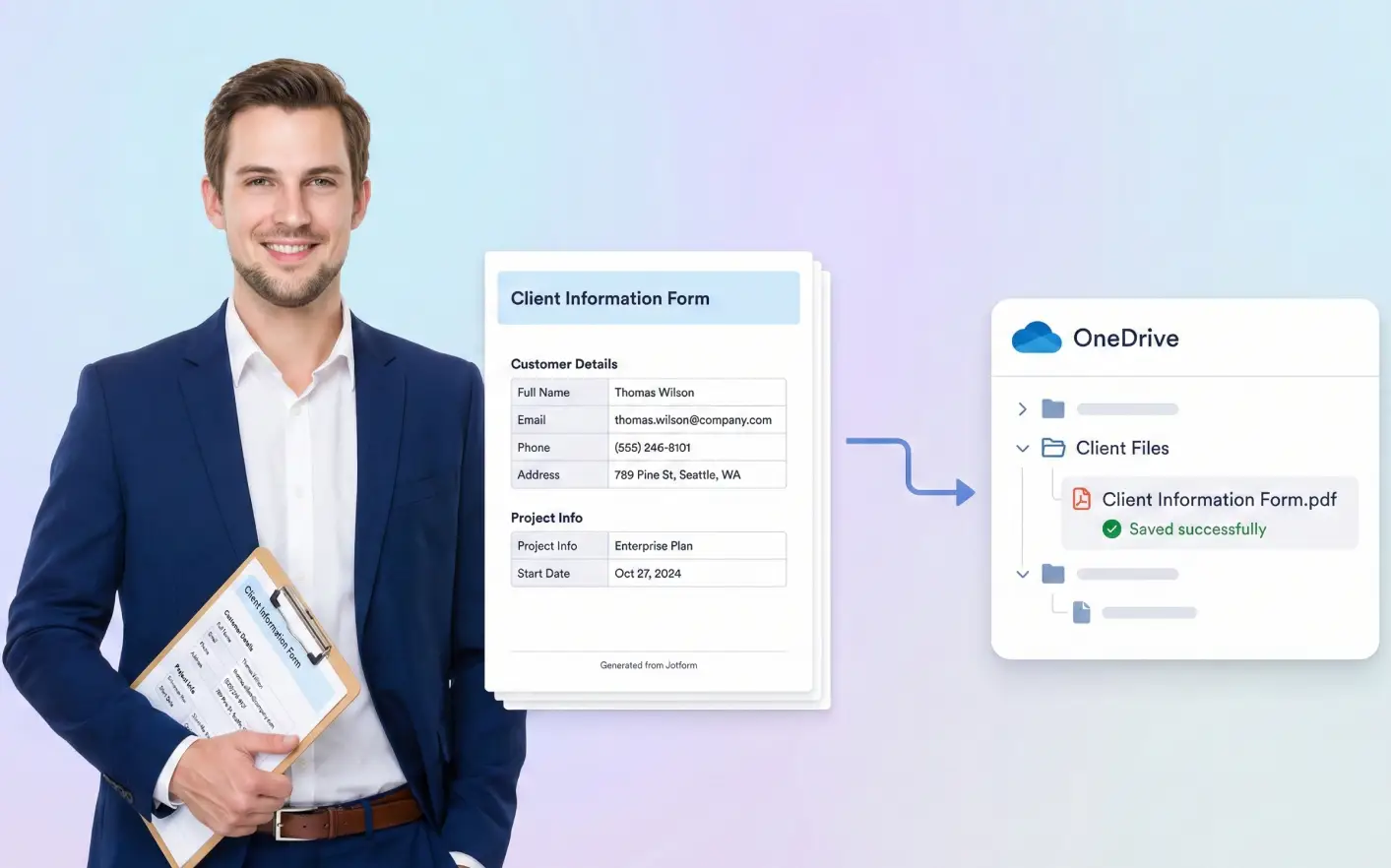Click the blue folder icon above Client Files
The width and height of the screenshot is (1391, 868).
click(1052, 408)
